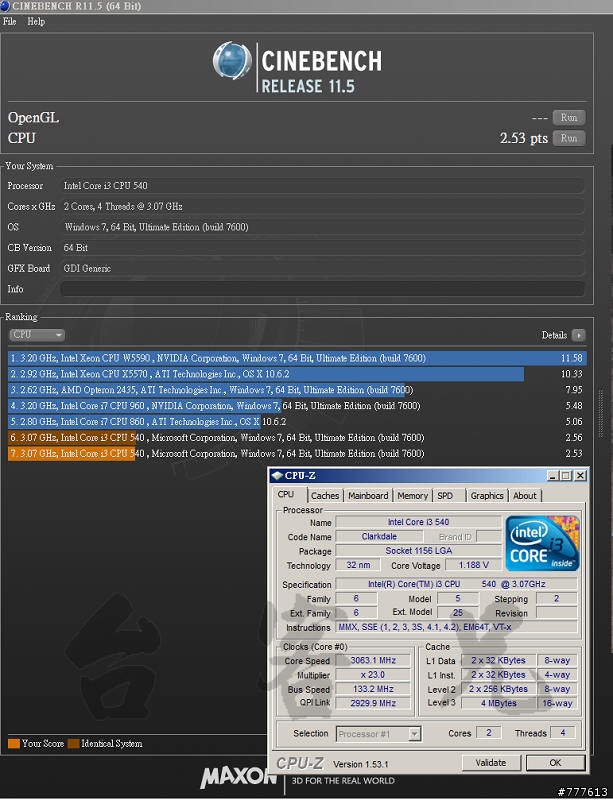Click the Core Speed 3063.1 MHz value
This screenshot has width=613, height=800.
(373, 660)
